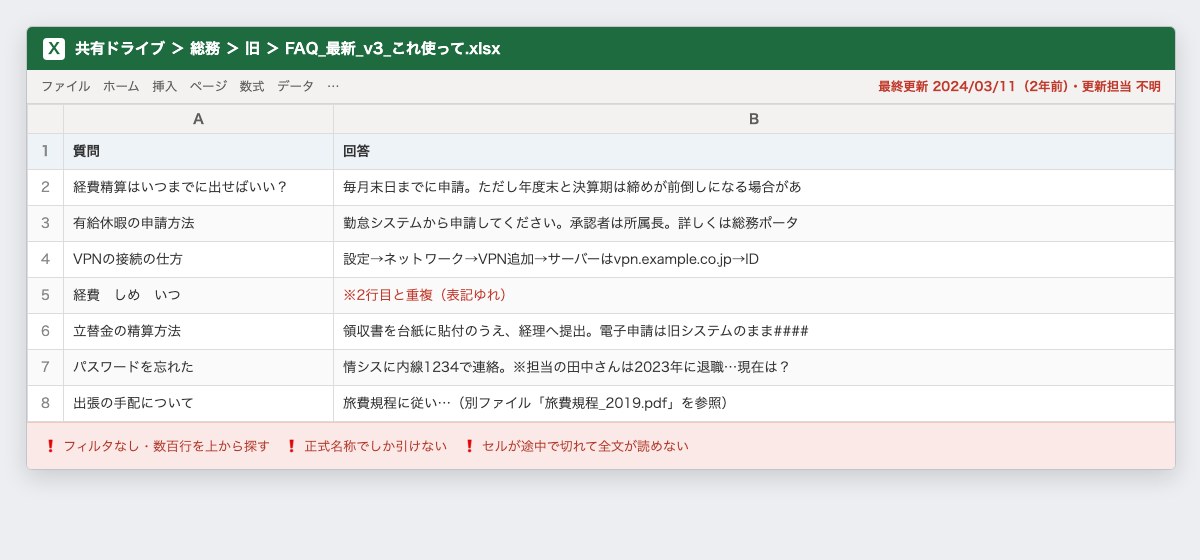Screen dimensions: 1200x560
Task: Click the 回答 header cell
Action: click(x=754, y=151)
